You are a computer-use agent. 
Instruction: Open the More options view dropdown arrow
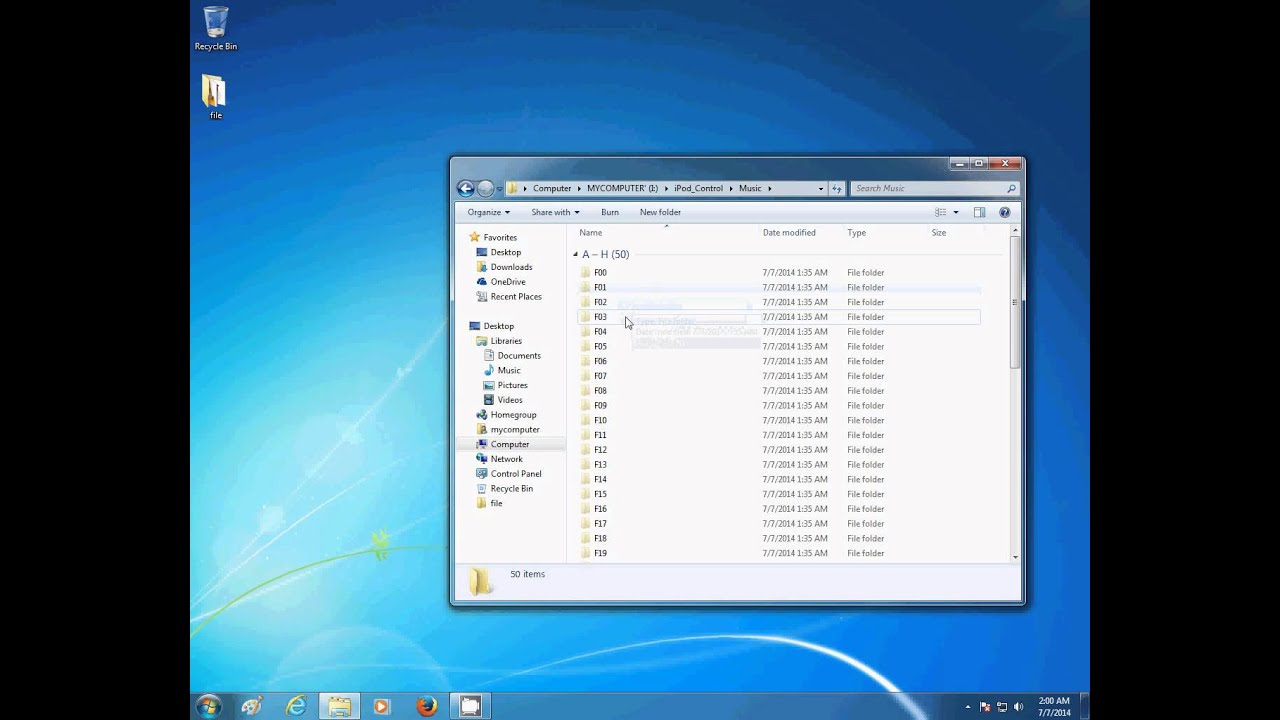956,212
